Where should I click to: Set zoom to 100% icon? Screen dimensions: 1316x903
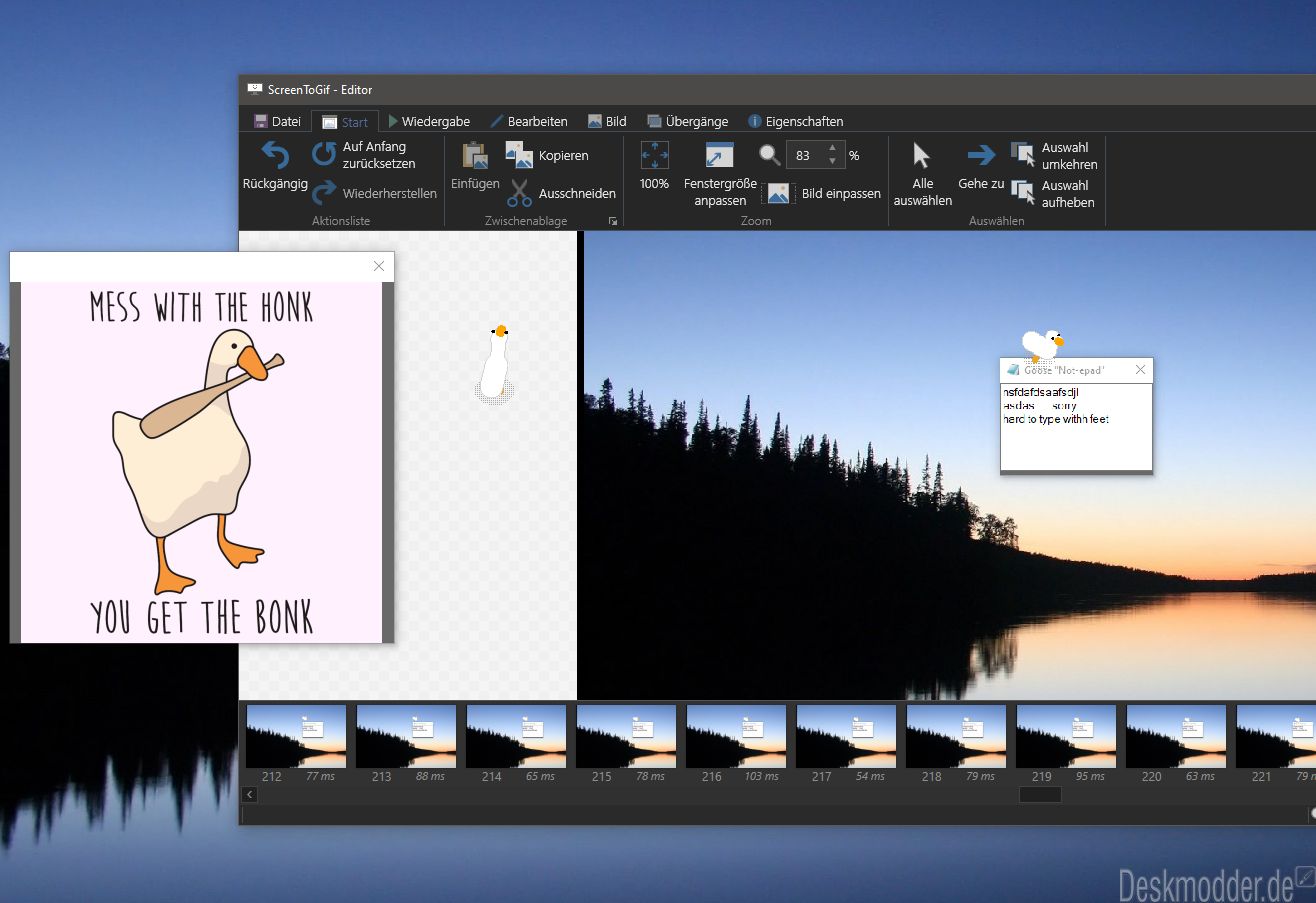pyautogui.click(x=654, y=155)
